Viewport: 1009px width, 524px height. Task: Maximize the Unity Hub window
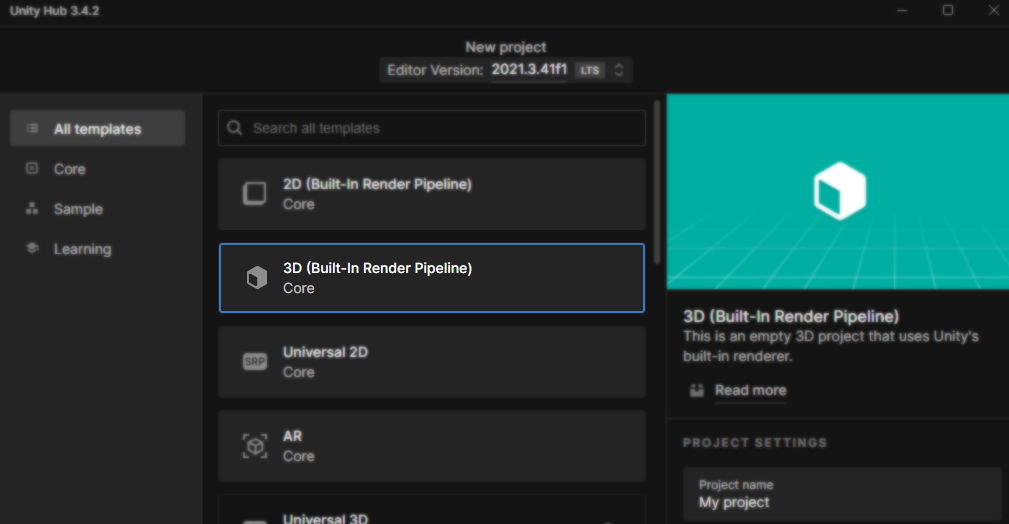pyautogui.click(x=948, y=10)
